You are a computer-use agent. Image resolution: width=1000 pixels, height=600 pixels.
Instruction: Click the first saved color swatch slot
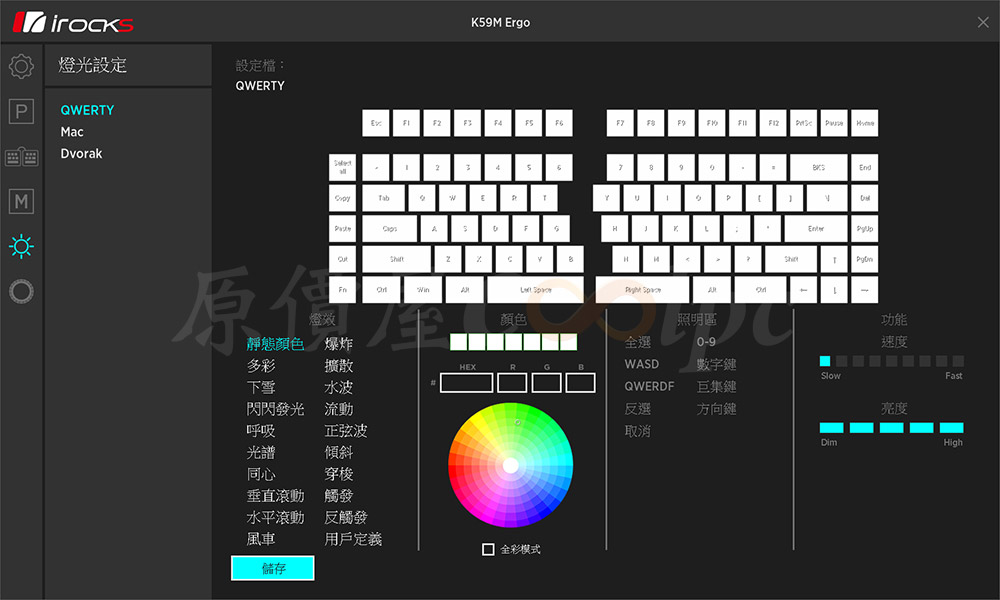point(458,342)
